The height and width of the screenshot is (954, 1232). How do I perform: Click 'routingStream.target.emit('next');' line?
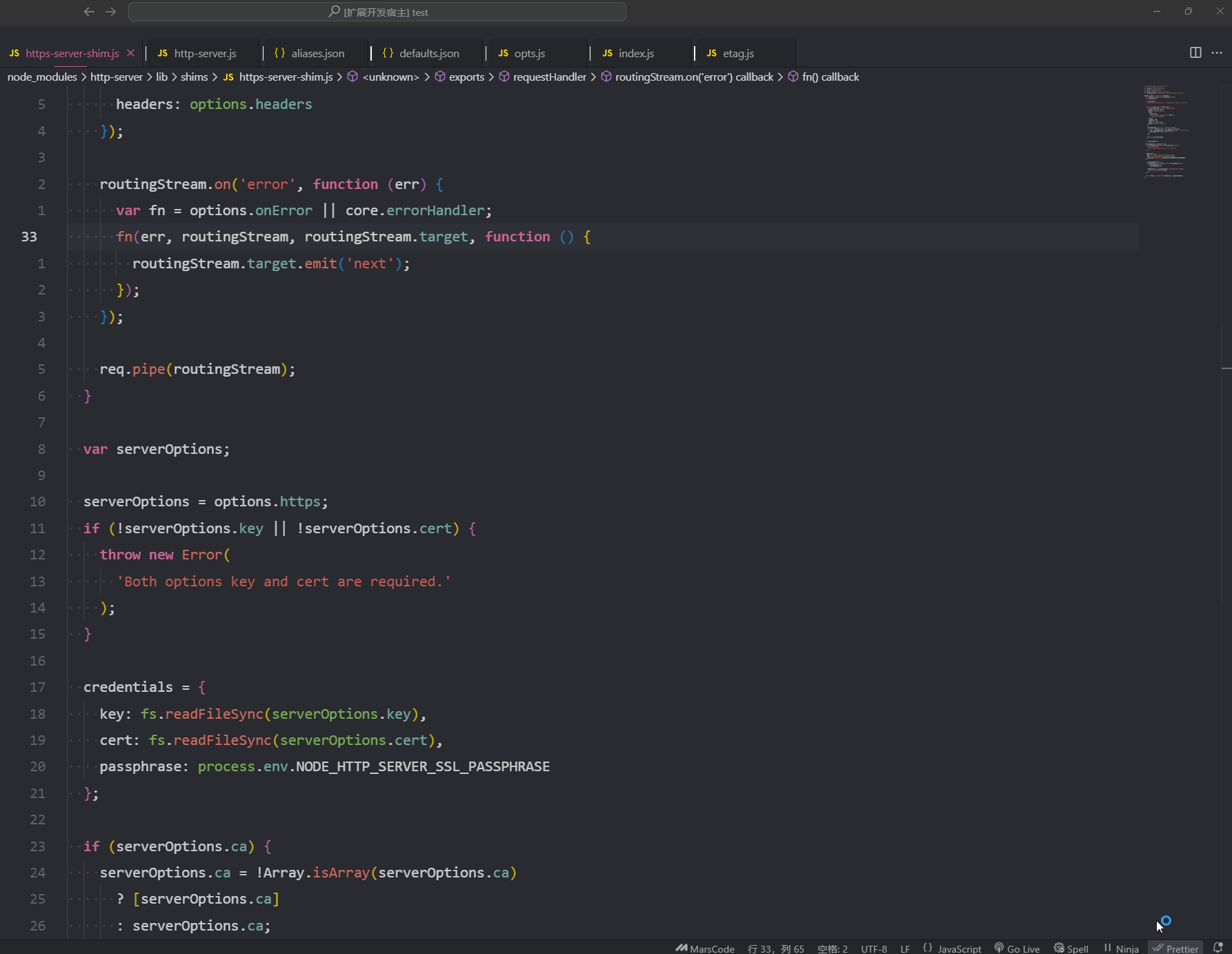click(271, 264)
